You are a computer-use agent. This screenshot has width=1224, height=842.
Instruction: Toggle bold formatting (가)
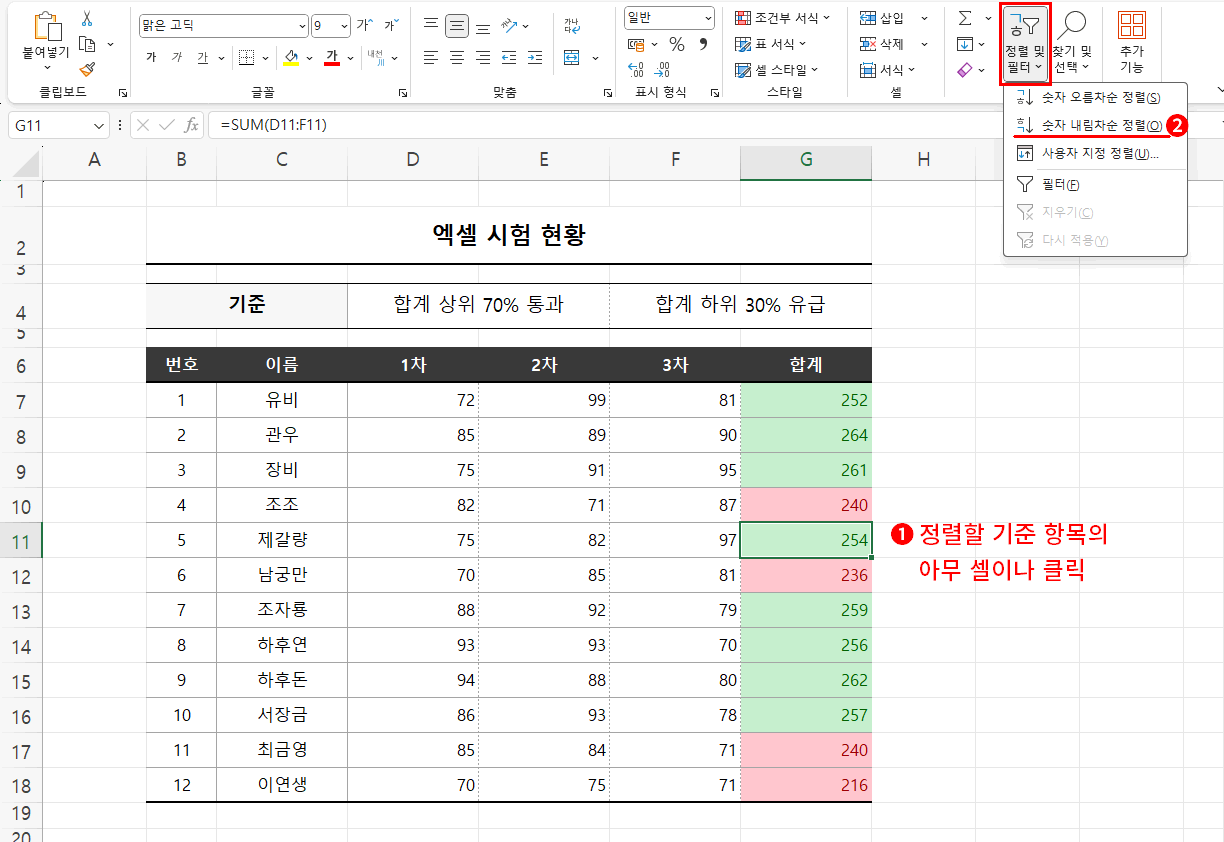coord(151,58)
